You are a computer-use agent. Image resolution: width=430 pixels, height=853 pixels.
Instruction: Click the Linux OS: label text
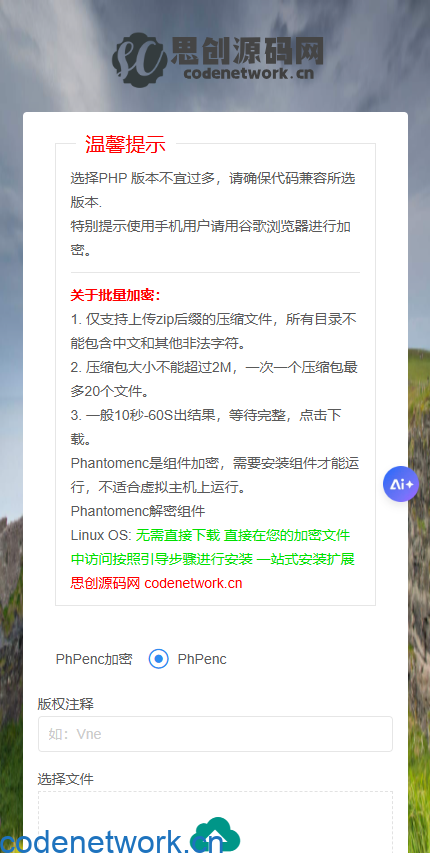(101, 535)
